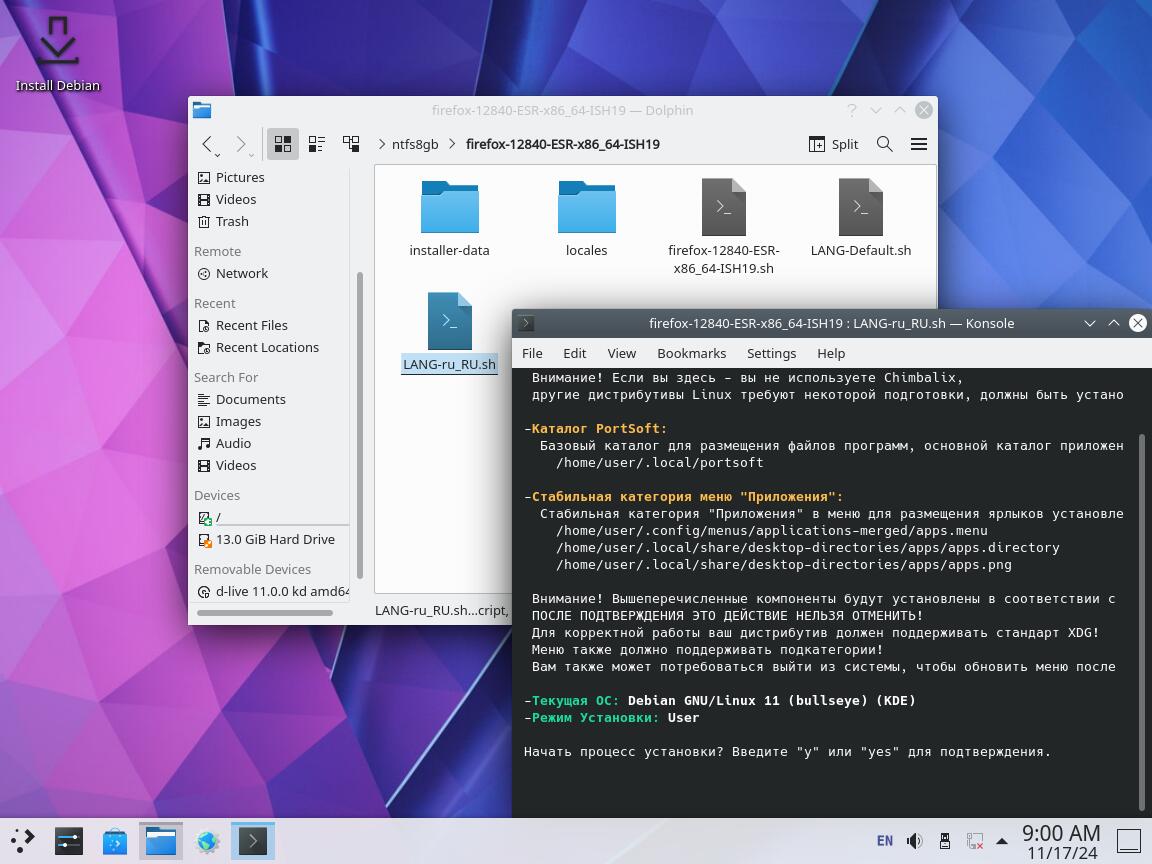Click the ntfs8gb breadcrumb path

[414, 144]
